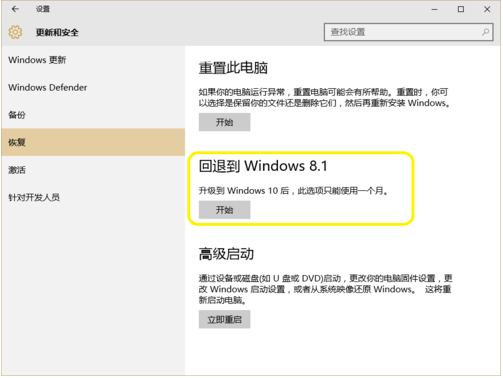Click 开始 under 回退到 Windows 8.1
The width and height of the screenshot is (503, 378).
(x=224, y=210)
